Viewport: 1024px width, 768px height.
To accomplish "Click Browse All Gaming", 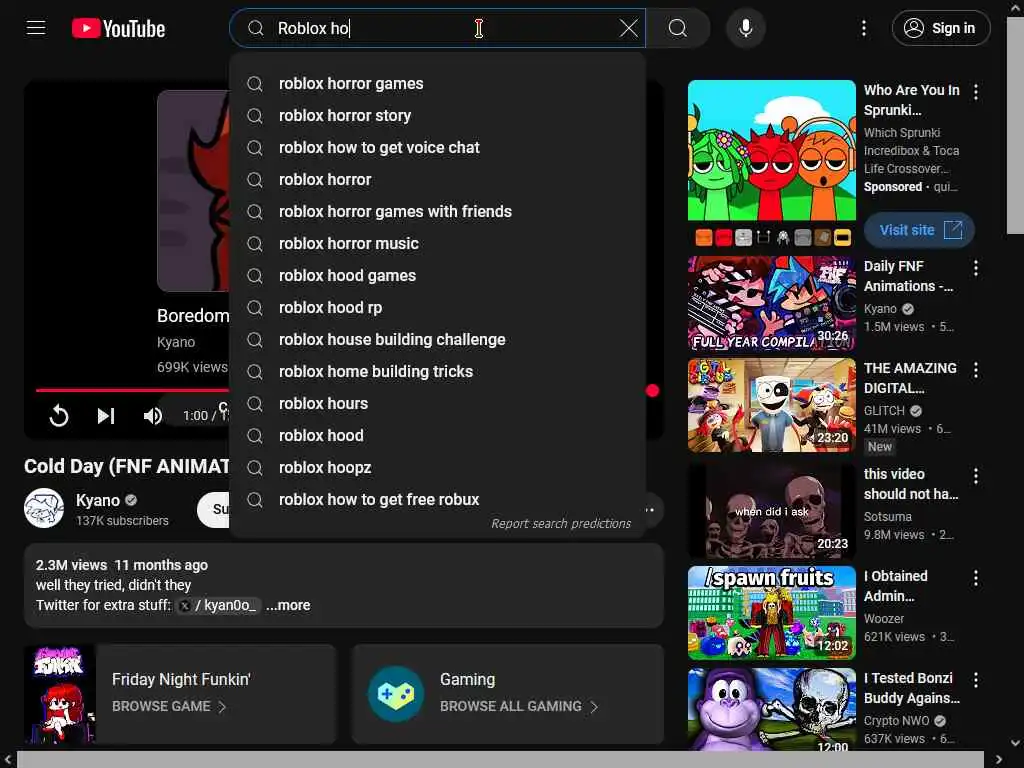I will click(519, 707).
